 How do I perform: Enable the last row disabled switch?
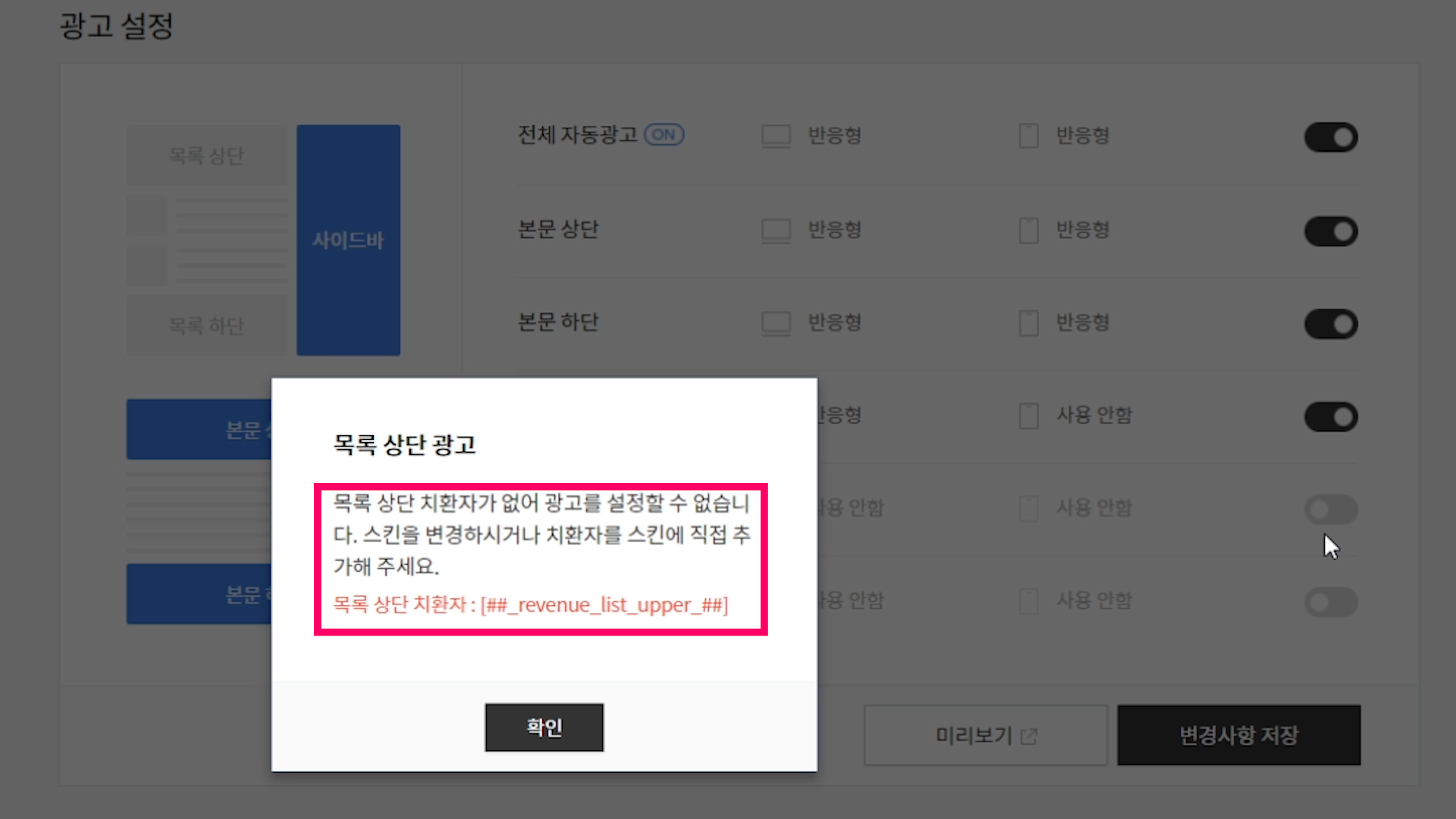1331,602
